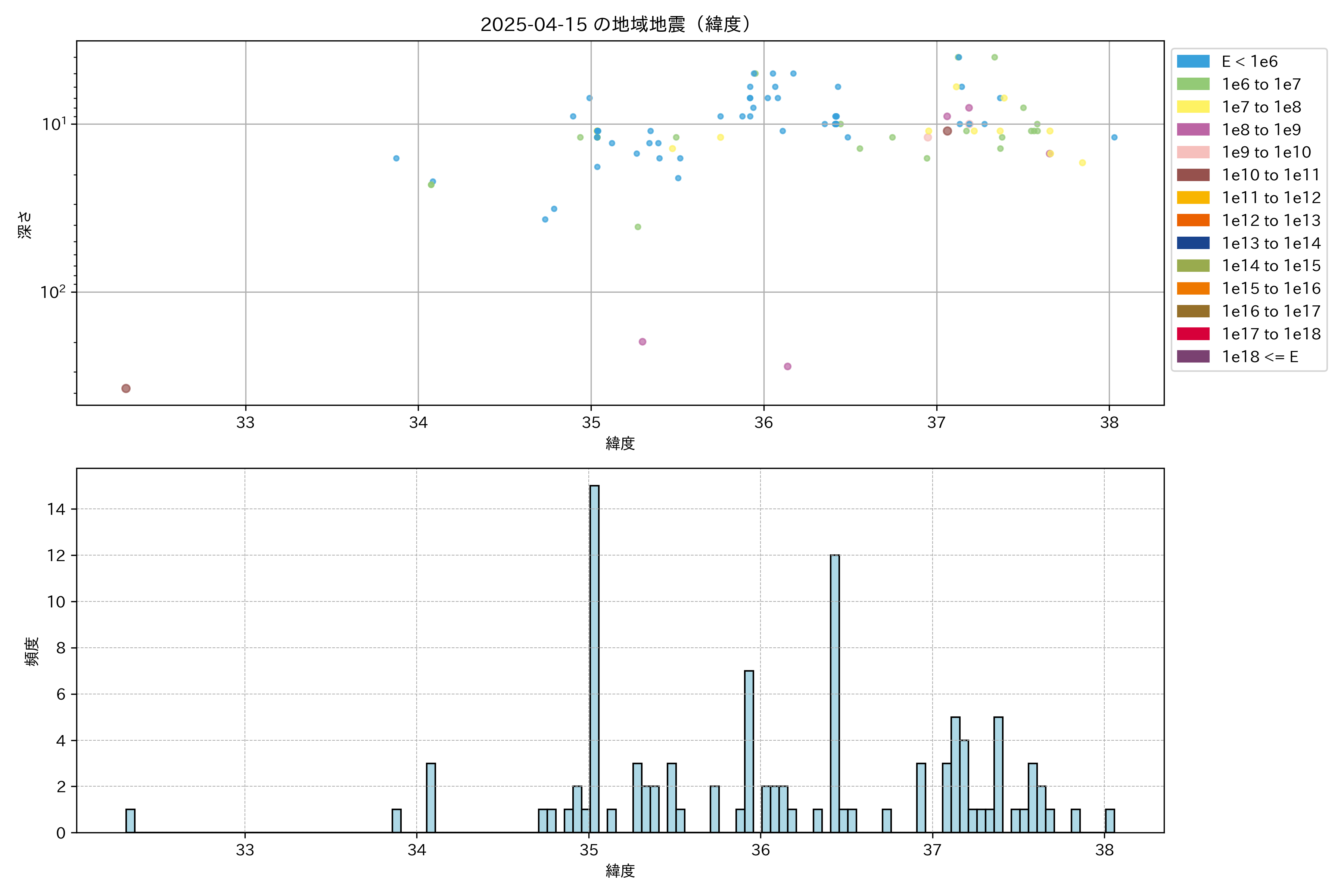Click the blue 'E < 1e6' legend swatch
The image size is (1344, 896).
[x=1193, y=61]
